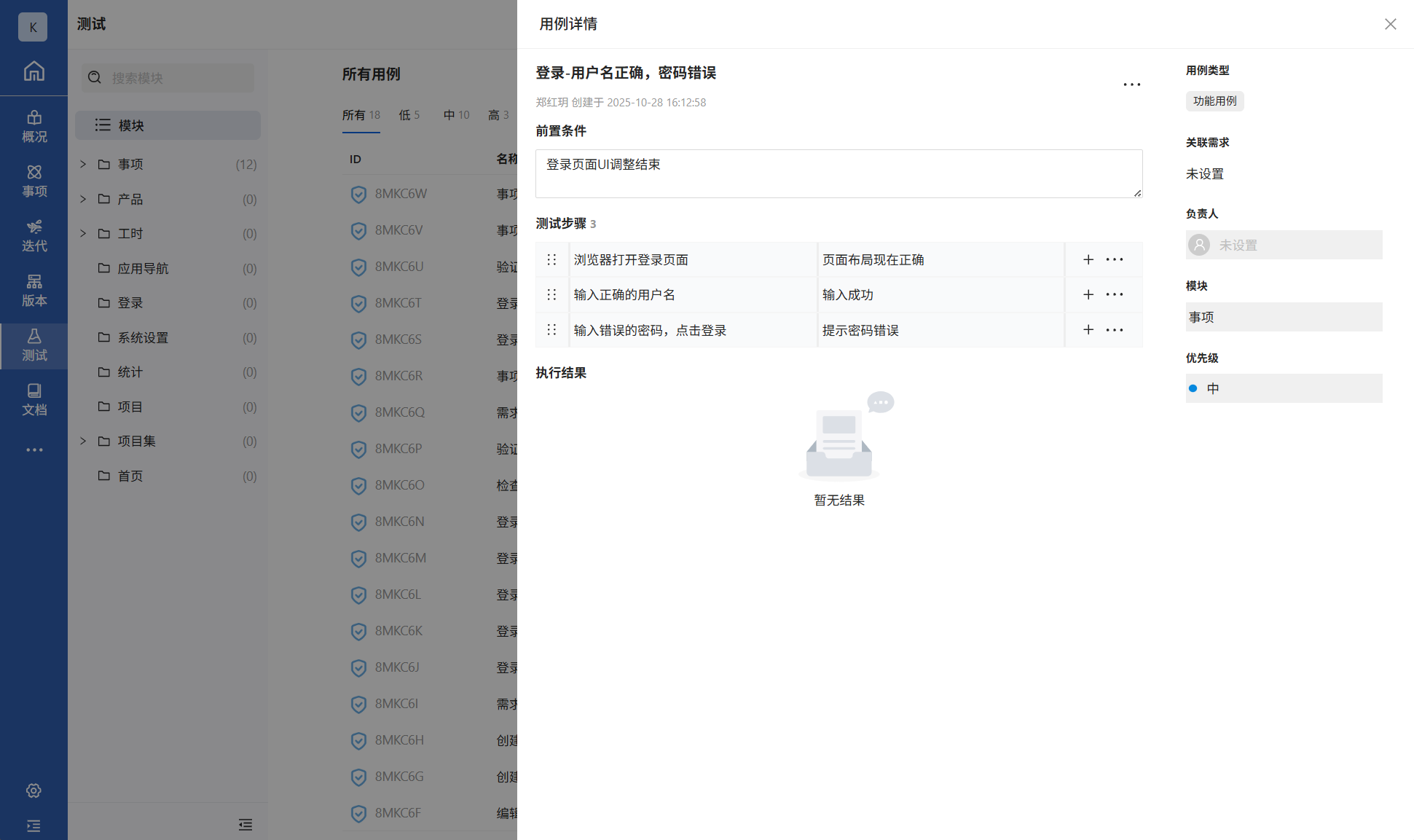
Task: Close the 用例详情 detail panel
Action: (1390, 24)
